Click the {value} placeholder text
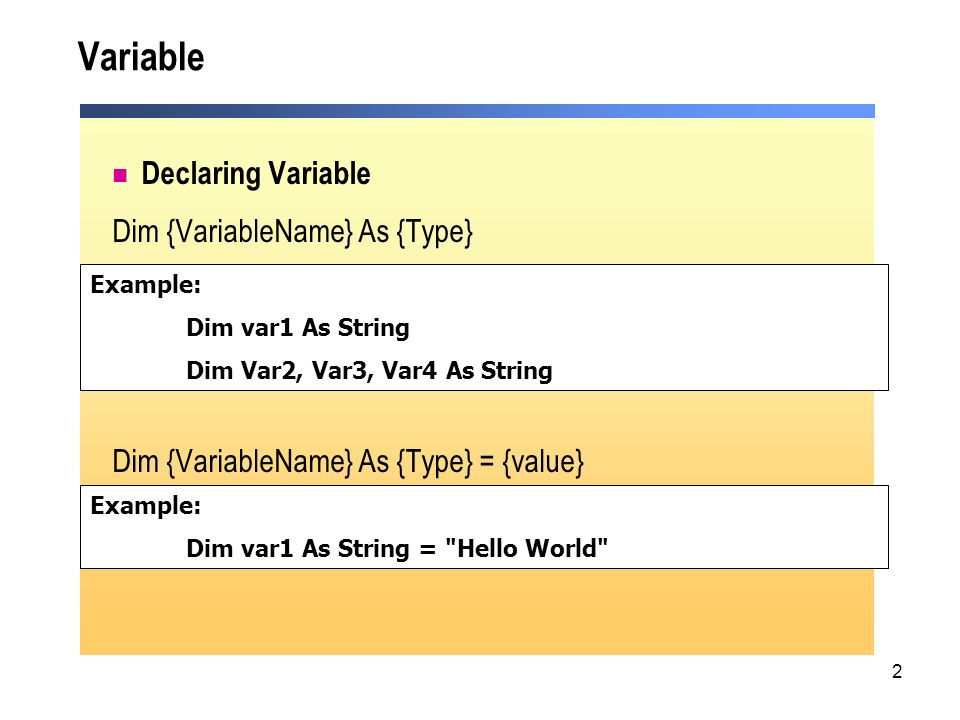The width and height of the screenshot is (960, 720). (x=543, y=462)
